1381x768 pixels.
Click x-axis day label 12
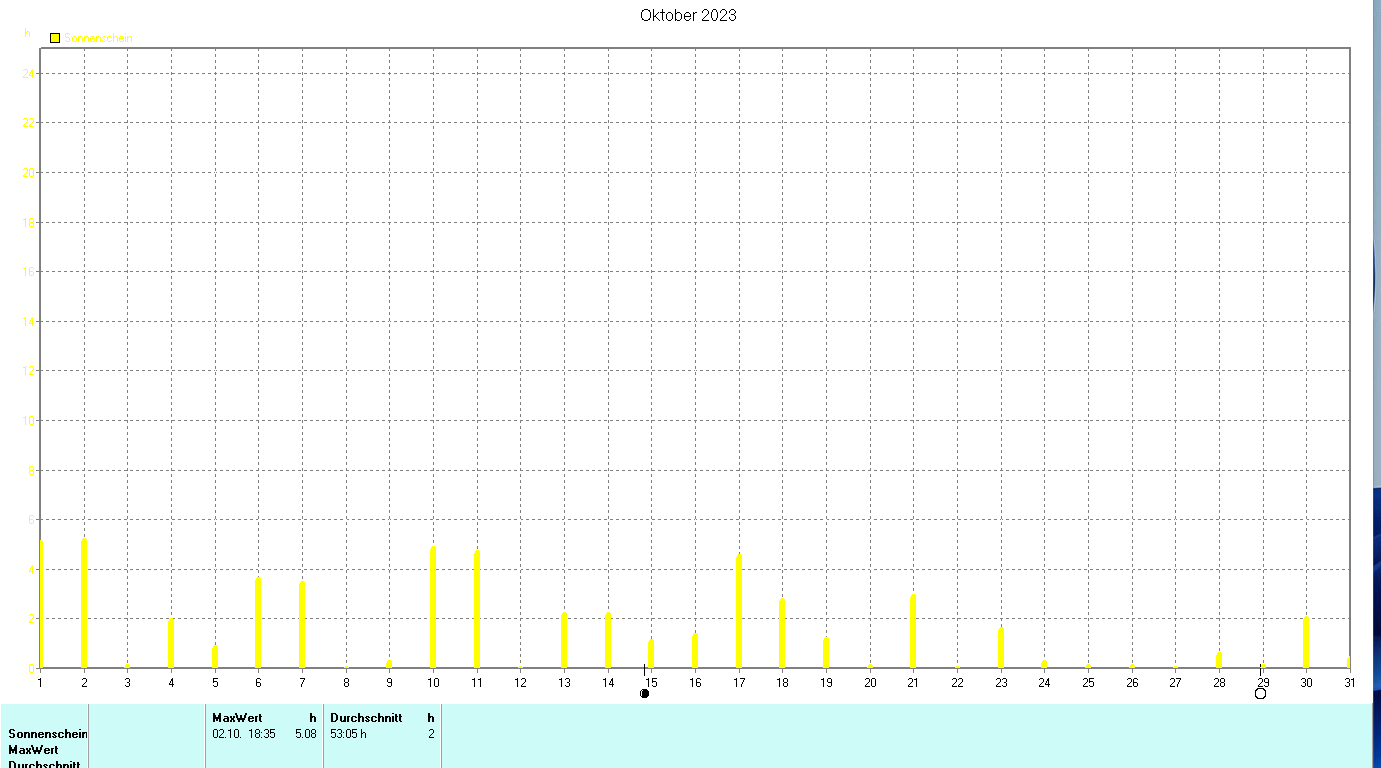pos(520,683)
